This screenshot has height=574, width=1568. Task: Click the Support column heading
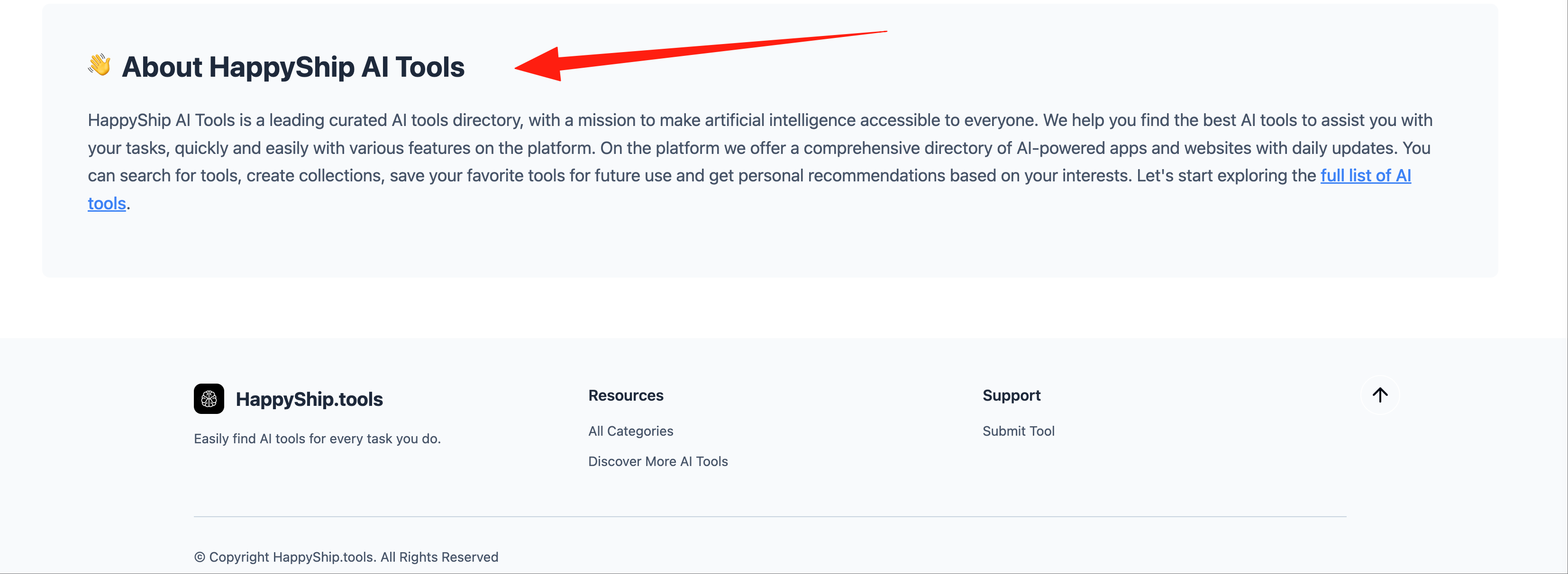[x=1011, y=395]
